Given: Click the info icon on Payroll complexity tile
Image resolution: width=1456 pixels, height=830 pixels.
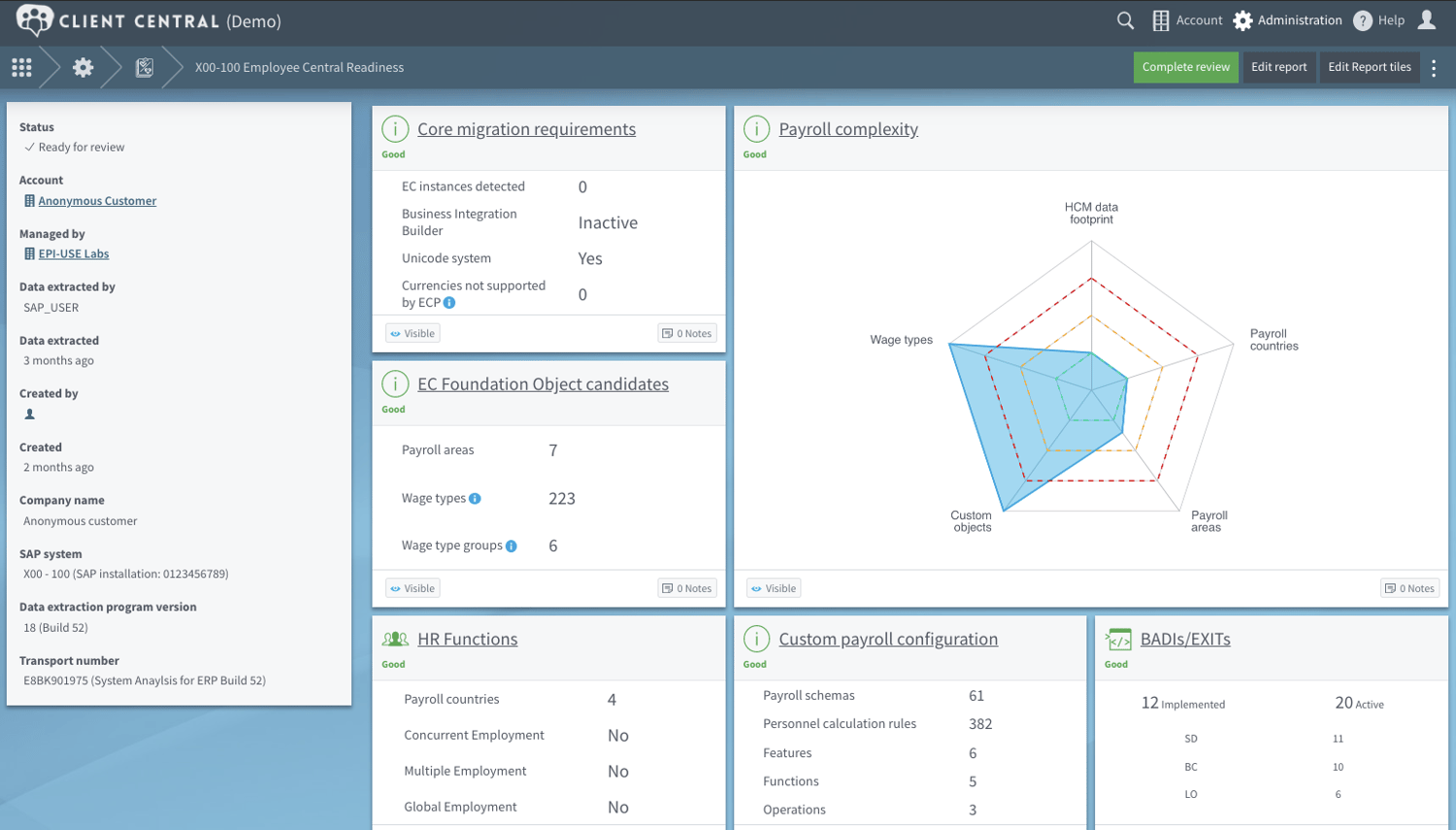Looking at the screenshot, I should pyautogui.click(x=756, y=128).
